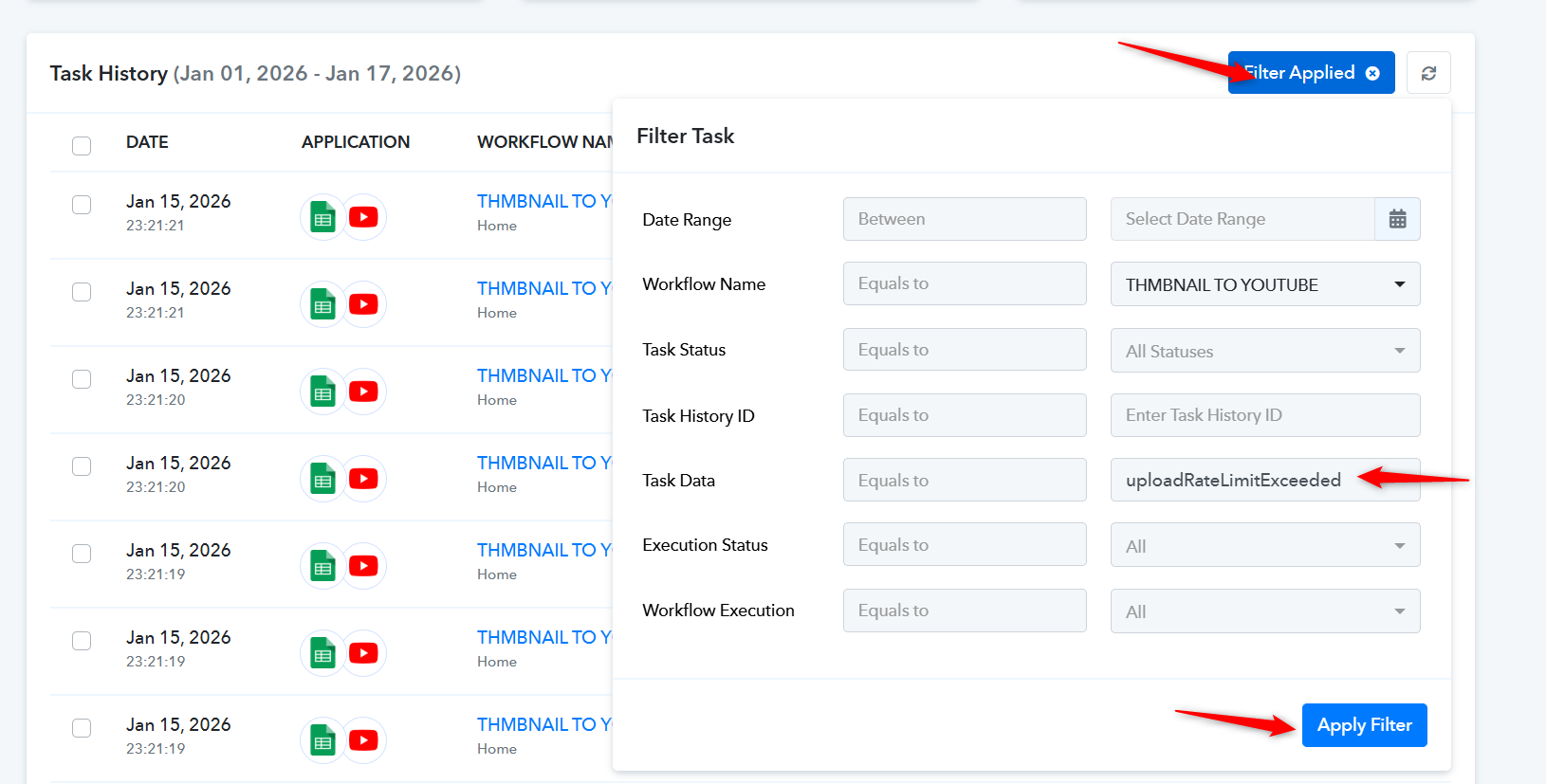Select checkbox for the last visible task row
1546x784 pixels.
pos(82,728)
